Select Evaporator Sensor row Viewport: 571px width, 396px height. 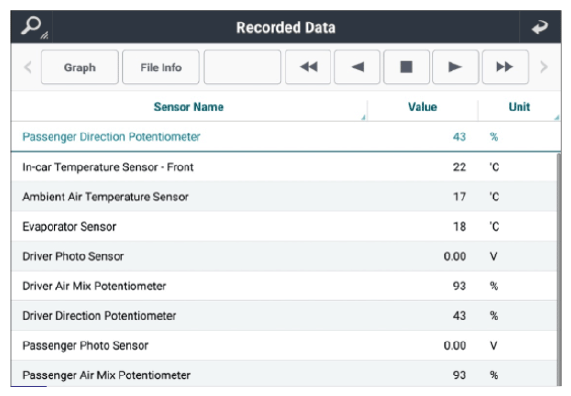(284, 227)
